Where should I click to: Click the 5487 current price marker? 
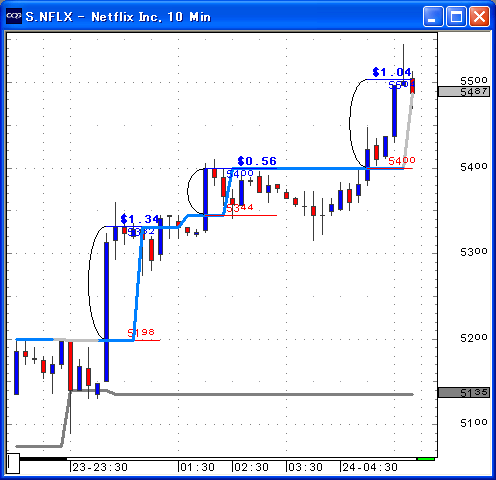464,91
